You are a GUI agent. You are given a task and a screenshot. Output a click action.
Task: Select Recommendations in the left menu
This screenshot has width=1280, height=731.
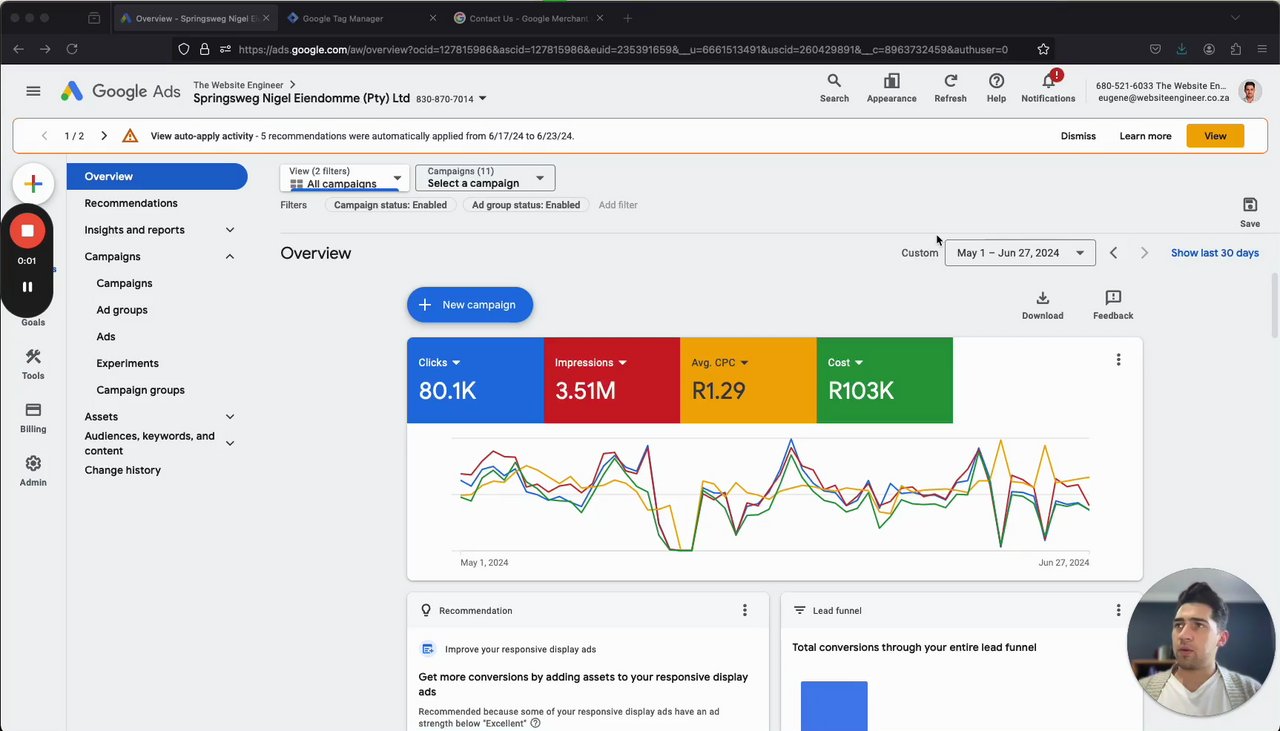pos(131,203)
